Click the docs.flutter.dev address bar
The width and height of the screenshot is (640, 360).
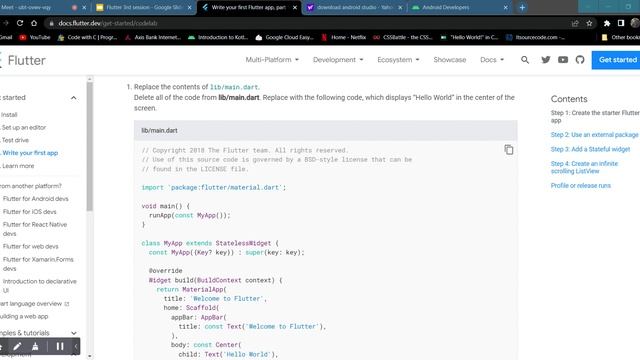click(306, 23)
